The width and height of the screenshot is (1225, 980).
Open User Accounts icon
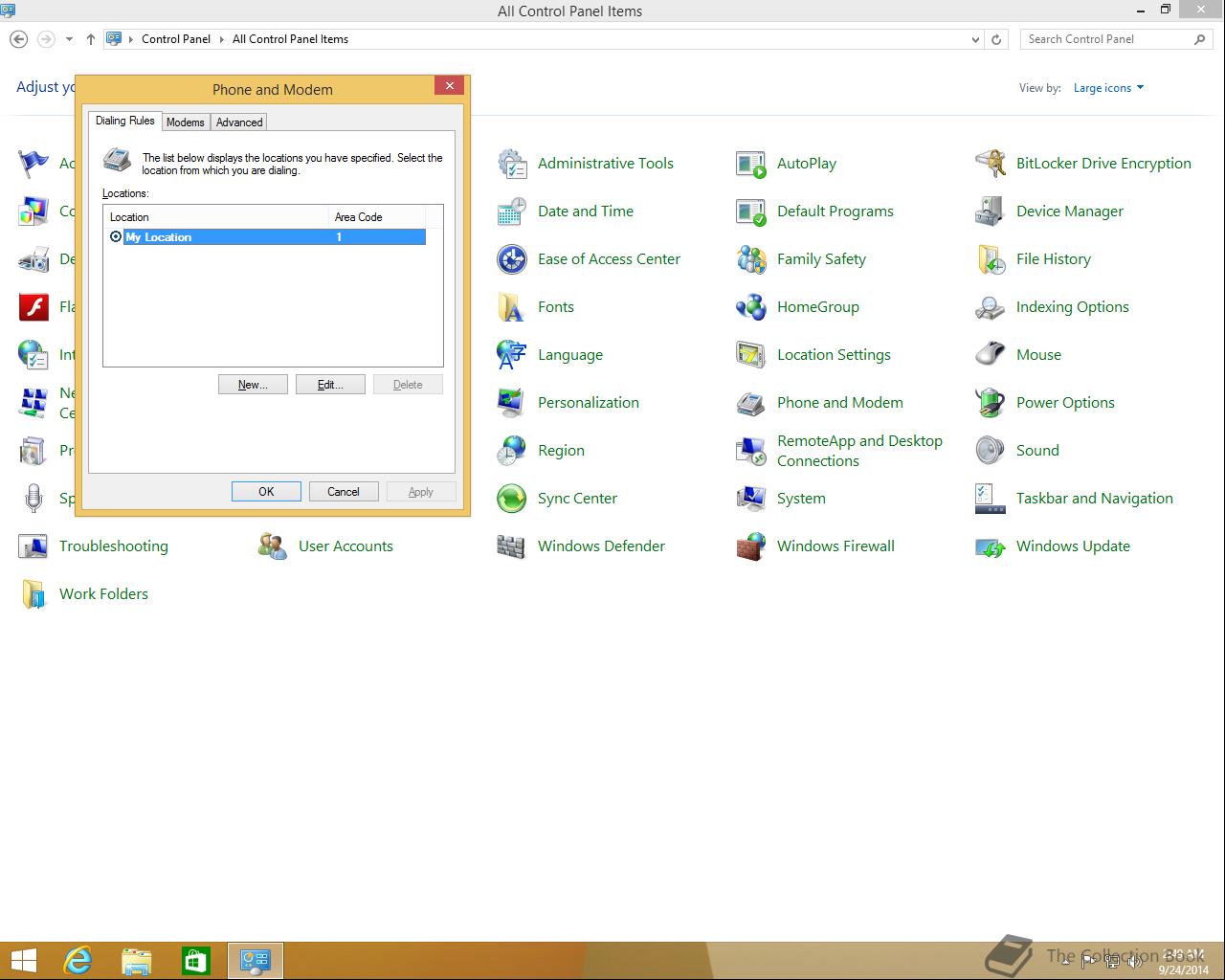click(273, 546)
